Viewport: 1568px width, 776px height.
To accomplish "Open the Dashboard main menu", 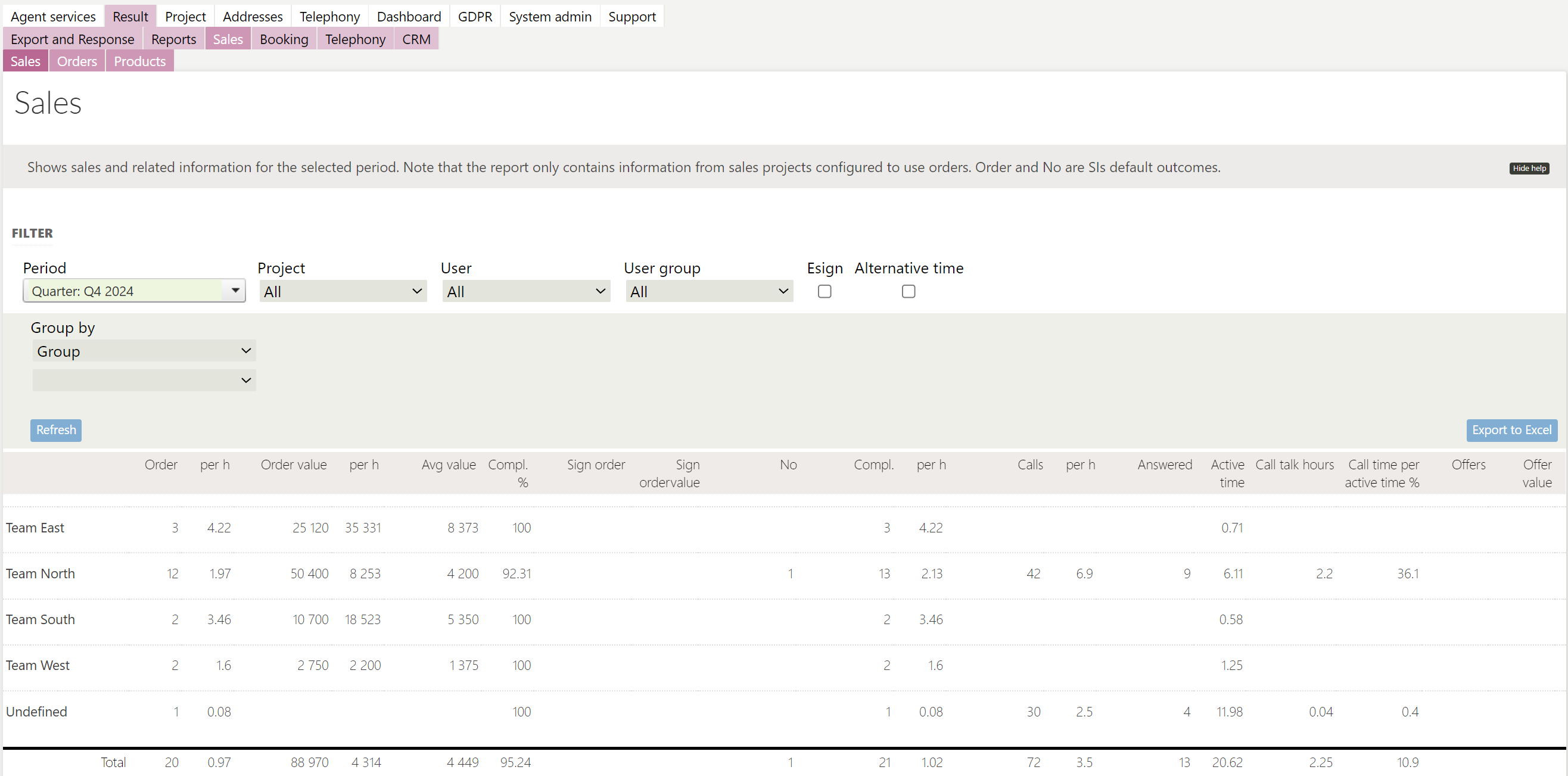I will tap(409, 17).
